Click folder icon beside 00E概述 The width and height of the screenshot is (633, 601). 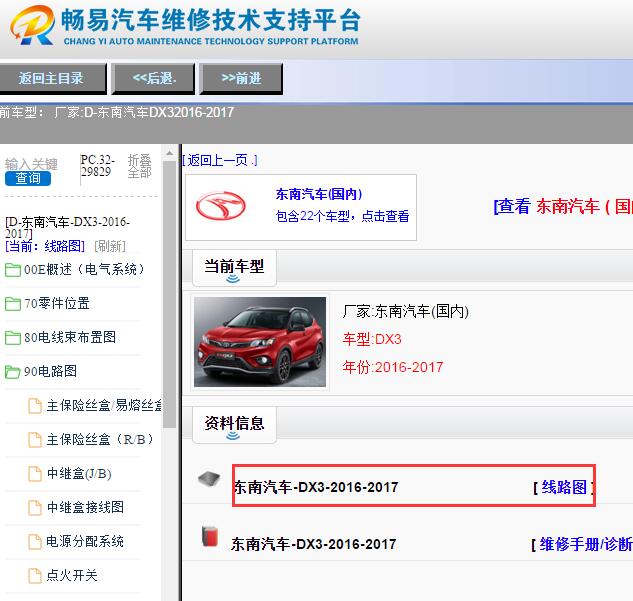[x=13, y=270]
